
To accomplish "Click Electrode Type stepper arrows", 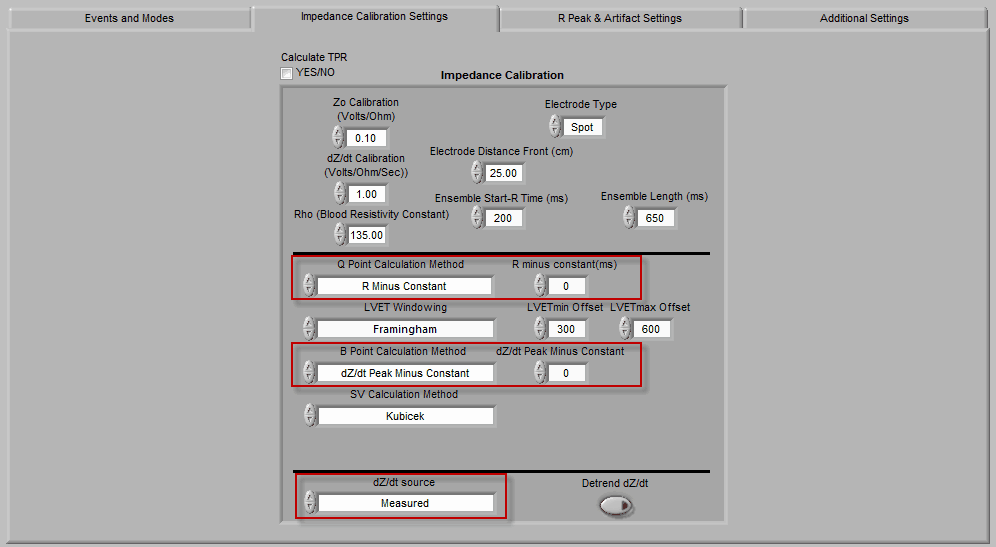I will coord(555,126).
